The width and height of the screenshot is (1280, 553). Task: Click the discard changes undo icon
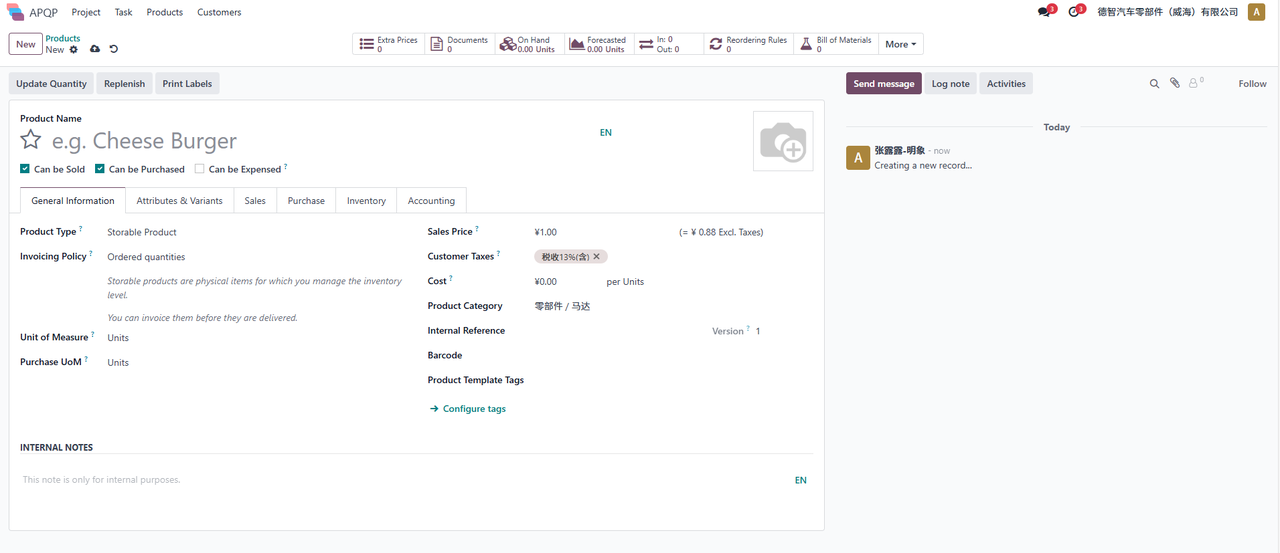114,49
